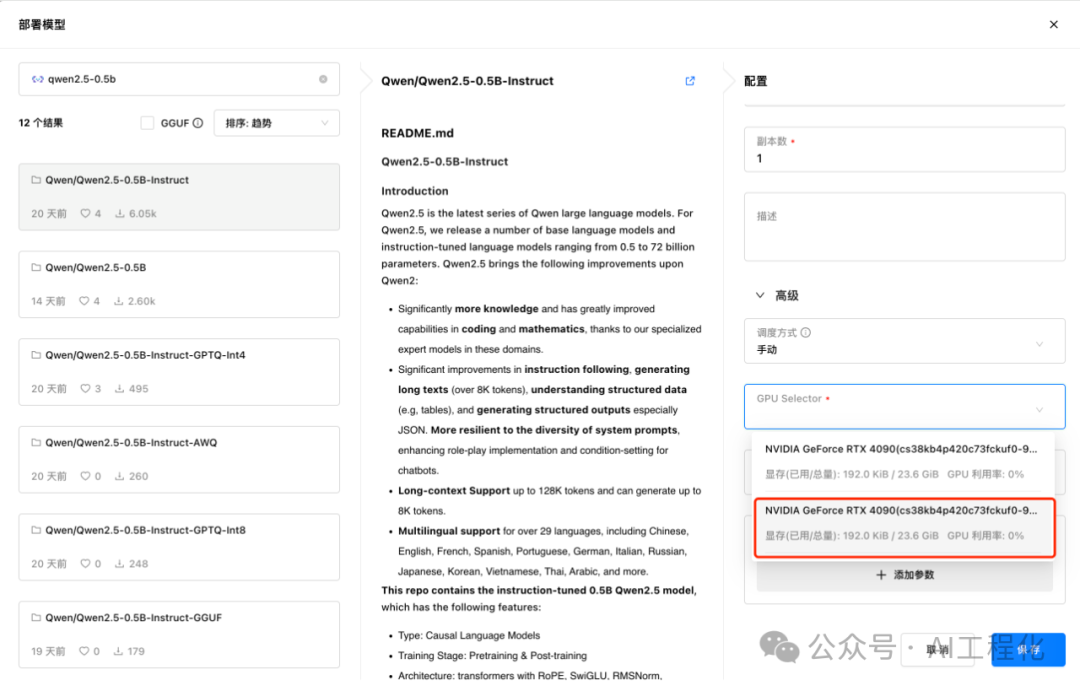Click heart icon on GPTQ-Int8 card
The width and height of the screenshot is (1080, 691).
tap(85, 564)
